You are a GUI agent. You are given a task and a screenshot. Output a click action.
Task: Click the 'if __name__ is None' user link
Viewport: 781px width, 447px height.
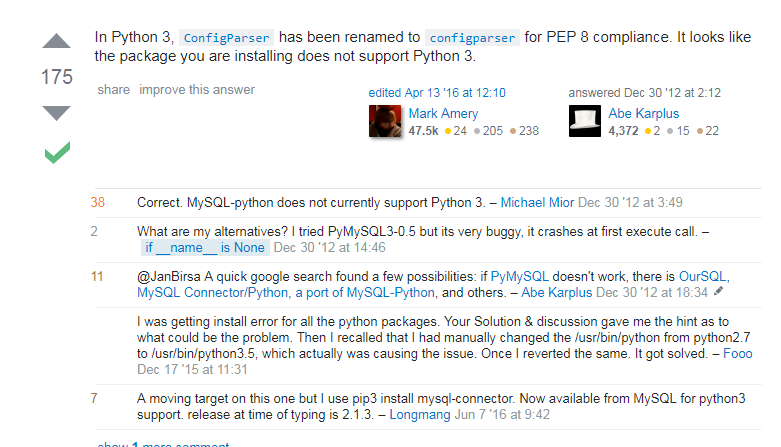pos(205,248)
